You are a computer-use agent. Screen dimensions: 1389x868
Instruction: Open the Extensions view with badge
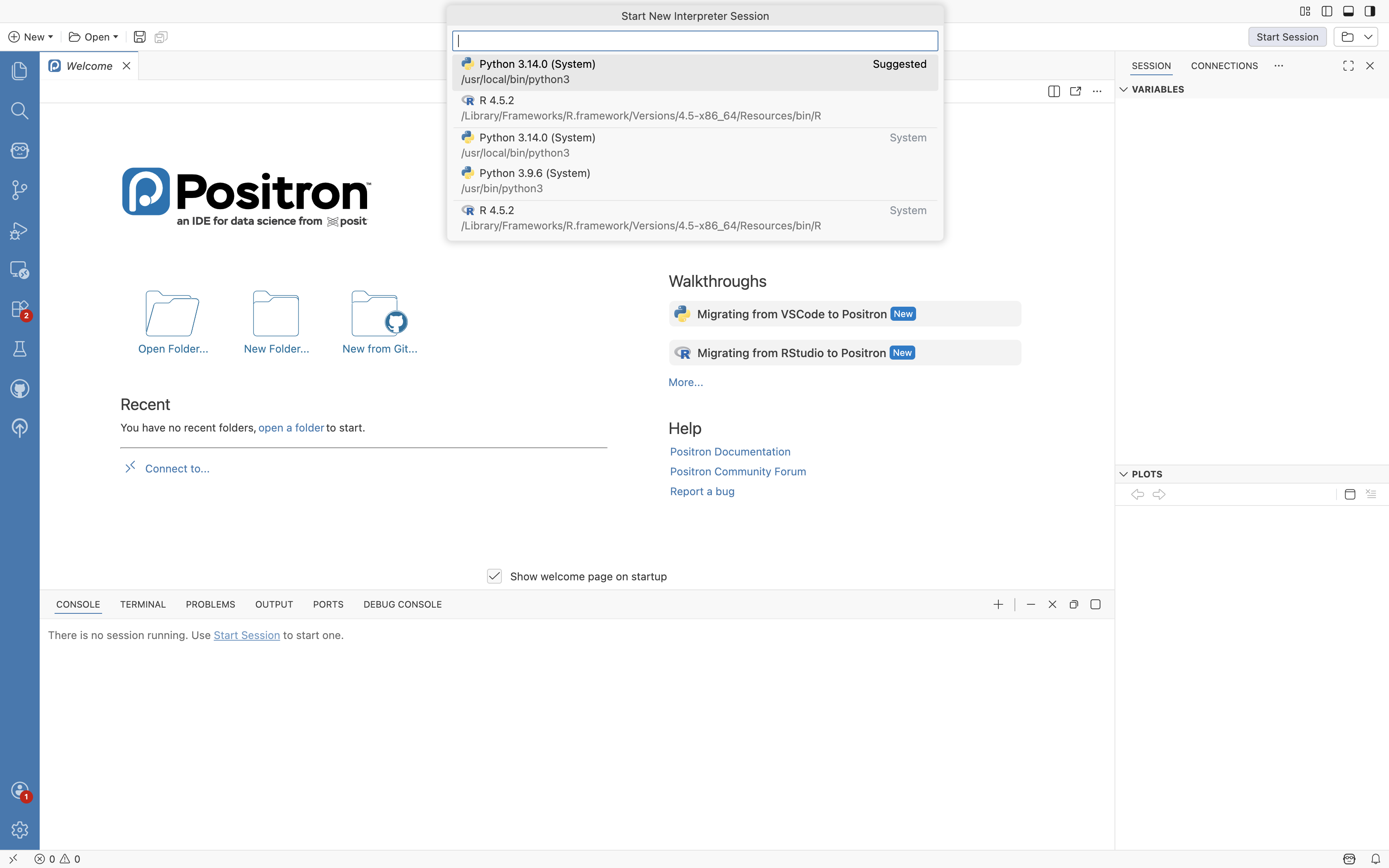[19, 310]
